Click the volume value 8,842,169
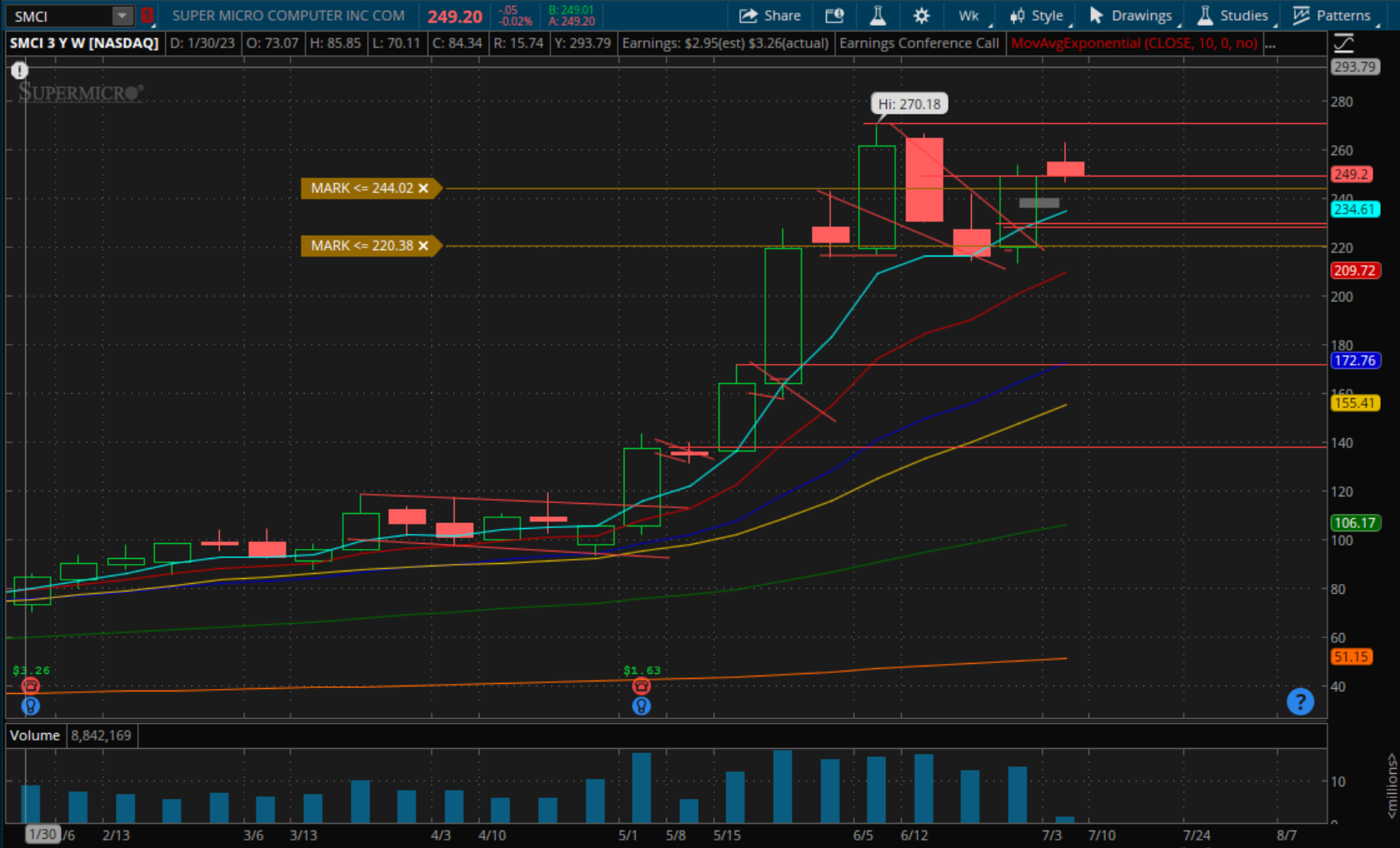 coord(101,736)
